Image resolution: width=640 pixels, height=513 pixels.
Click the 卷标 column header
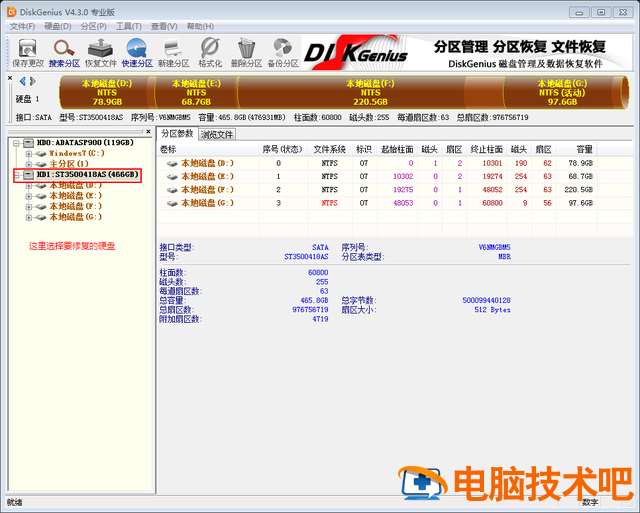(208, 149)
